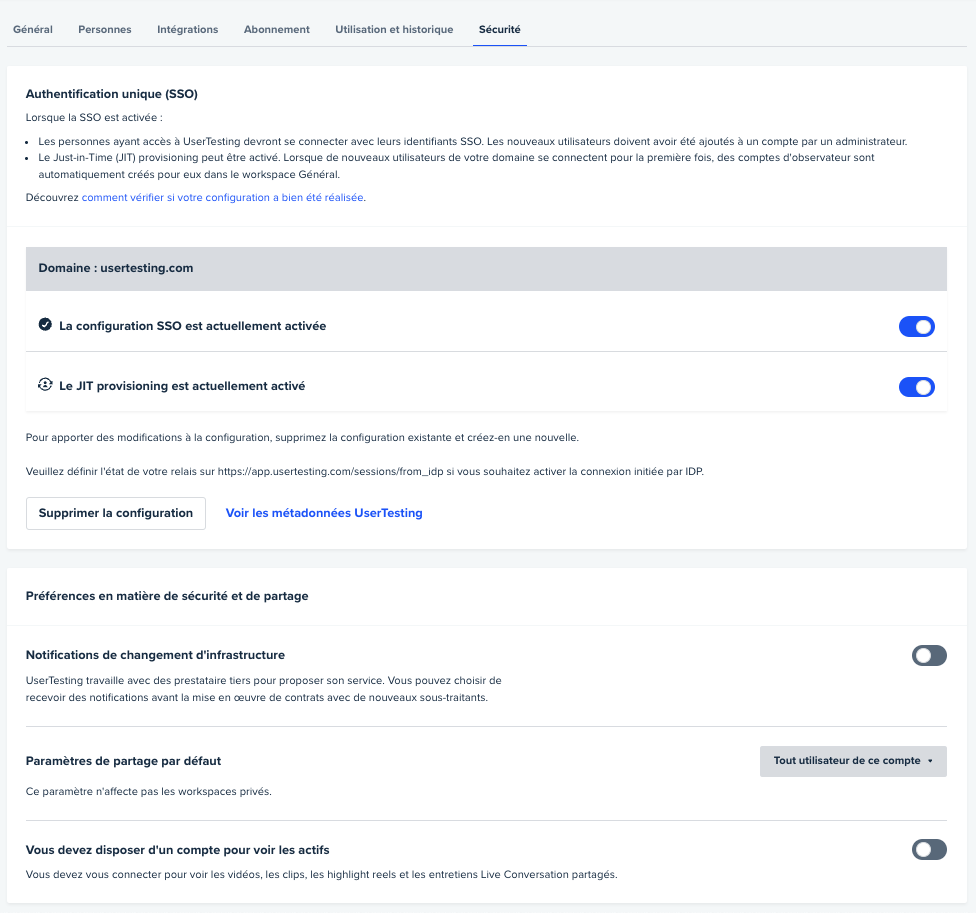Open the Voir les métadonnées UserTesting link
Screen dimensions: 976x913
tap(324, 513)
